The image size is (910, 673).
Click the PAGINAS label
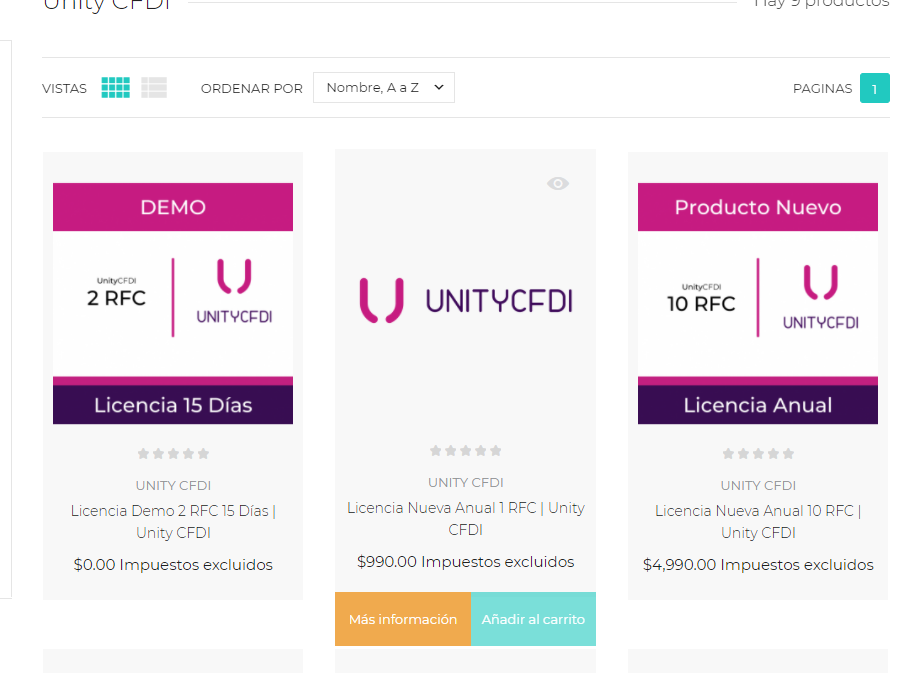point(822,89)
